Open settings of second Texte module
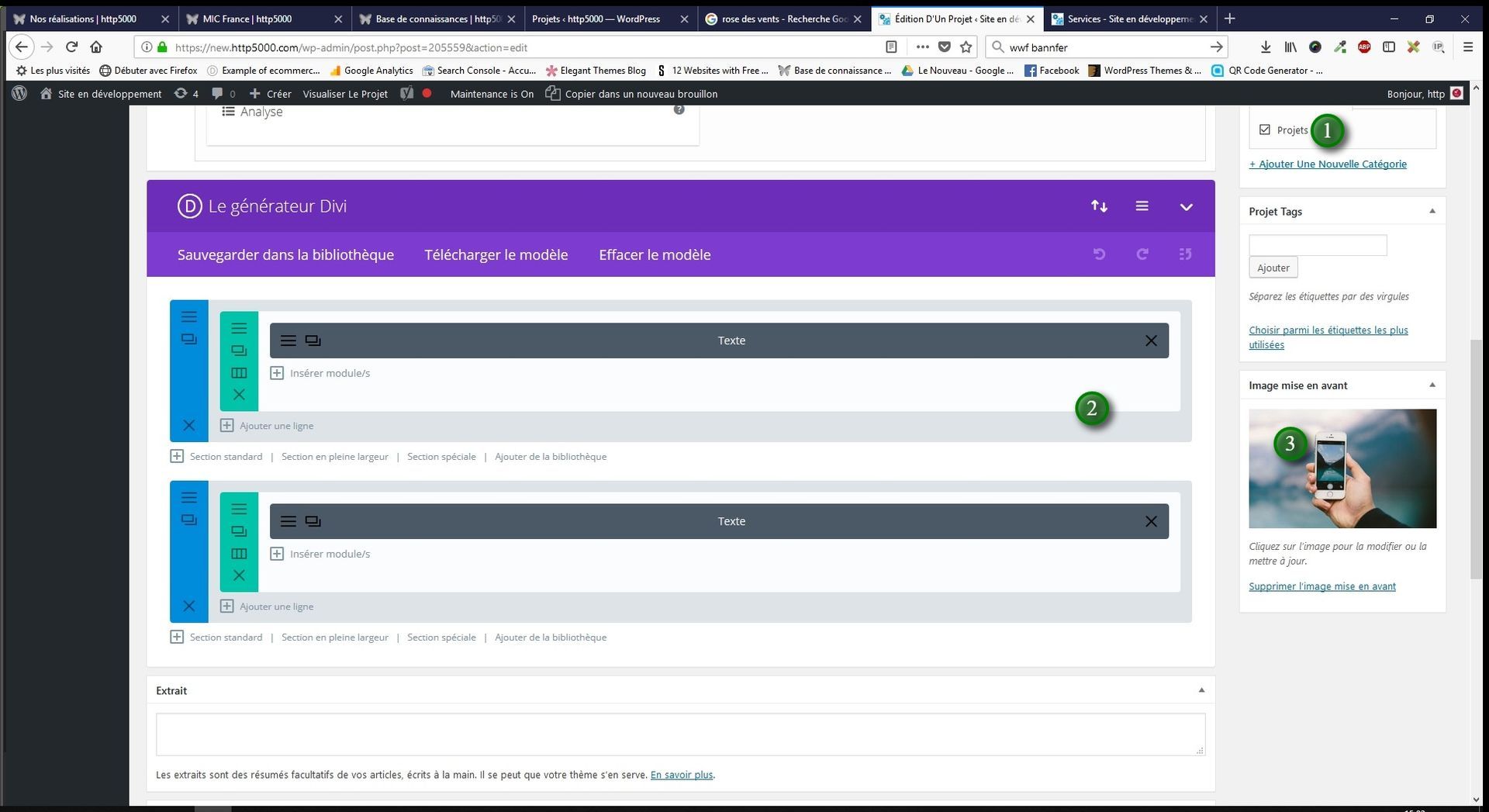Image resolution: width=1489 pixels, height=812 pixels. pyautogui.click(x=288, y=521)
